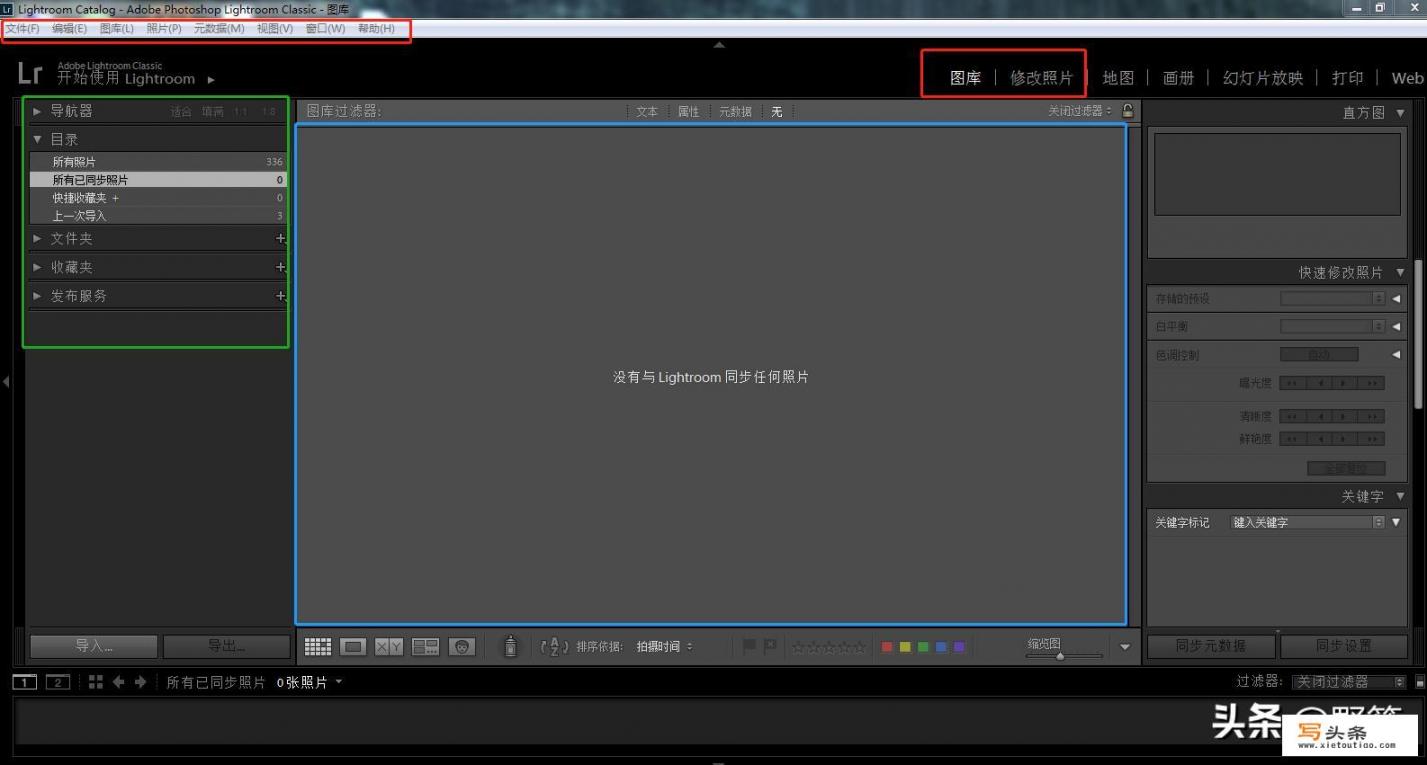1427x765 pixels.
Task: Toggle the filmstrip filter switch
Action: (1420, 683)
